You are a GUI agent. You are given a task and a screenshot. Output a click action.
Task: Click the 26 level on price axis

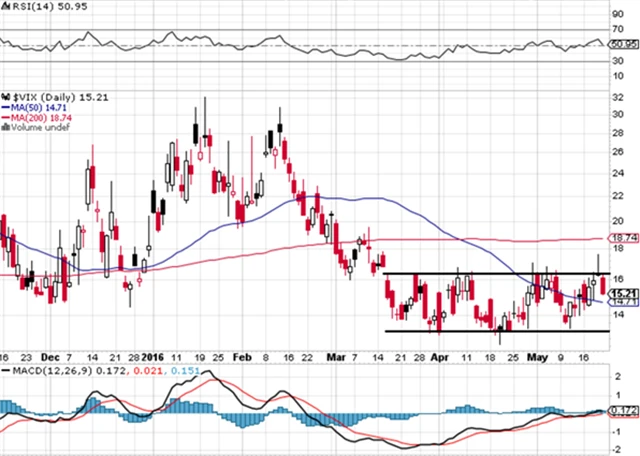[x=618, y=152]
